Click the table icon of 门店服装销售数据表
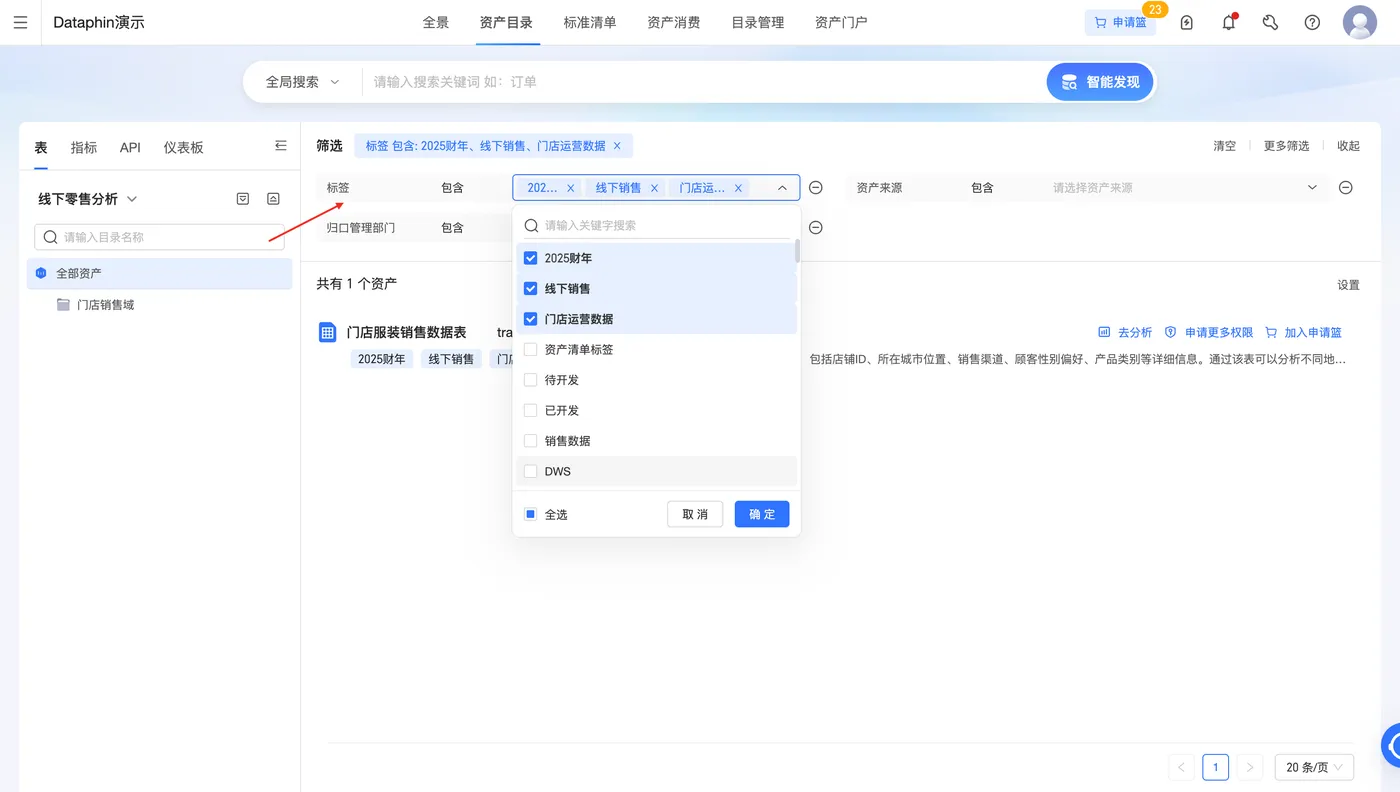 [327, 333]
